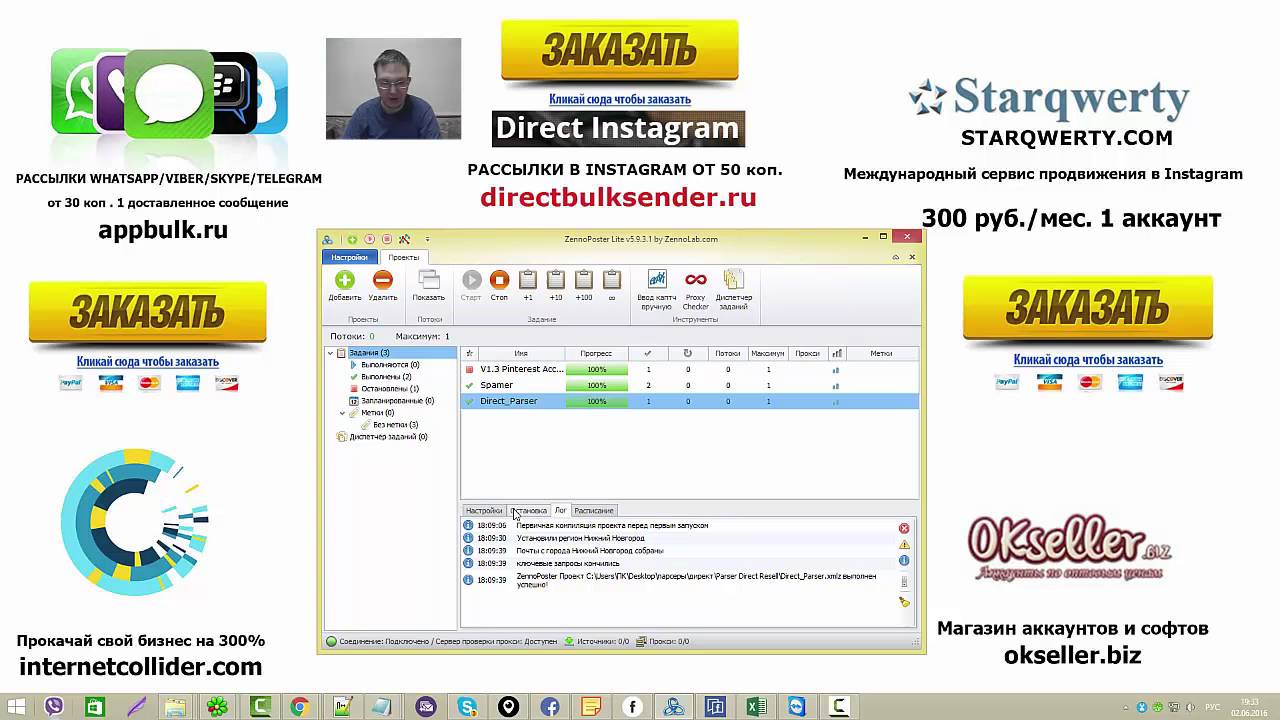This screenshot has height=720, width=1280.
Task: Sort by the Прогресс column header
Action: [x=596, y=353]
